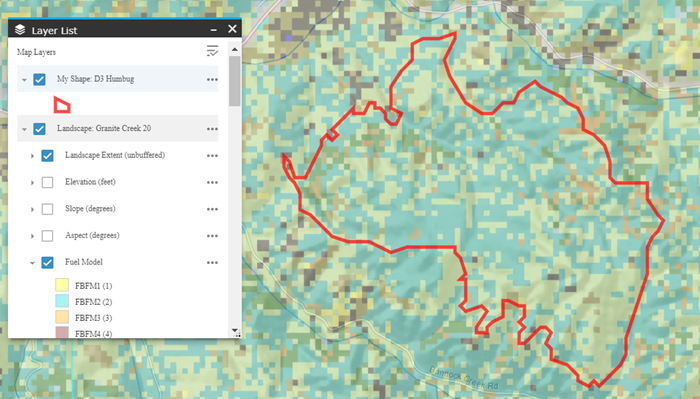Click FBFM1 (1) legend text

94,286
